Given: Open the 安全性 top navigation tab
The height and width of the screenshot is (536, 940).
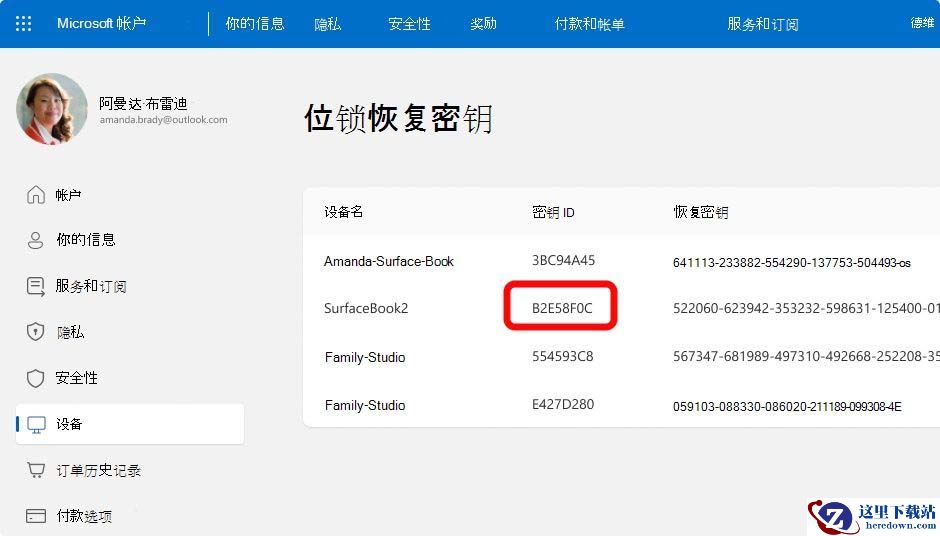Looking at the screenshot, I should 409,24.
